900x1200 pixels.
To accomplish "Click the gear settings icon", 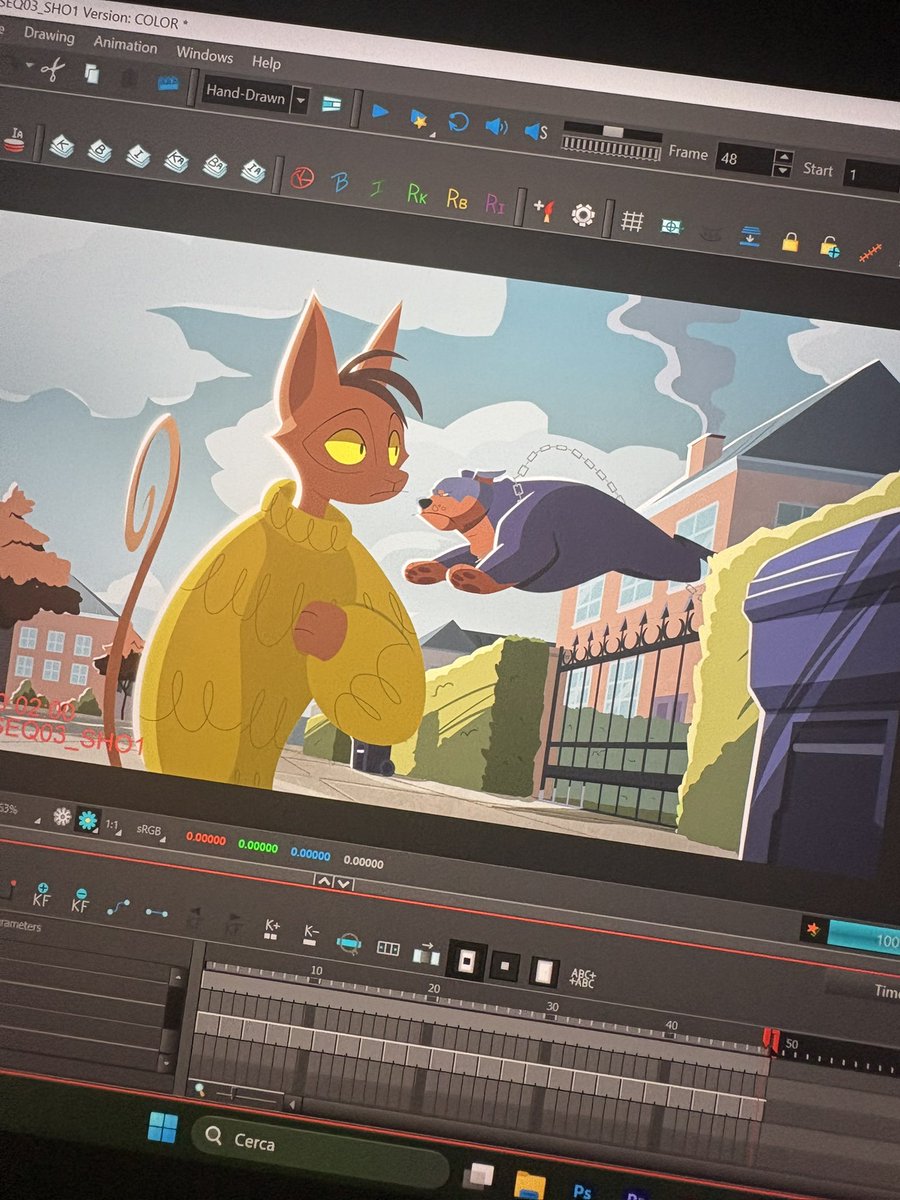I will [583, 214].
